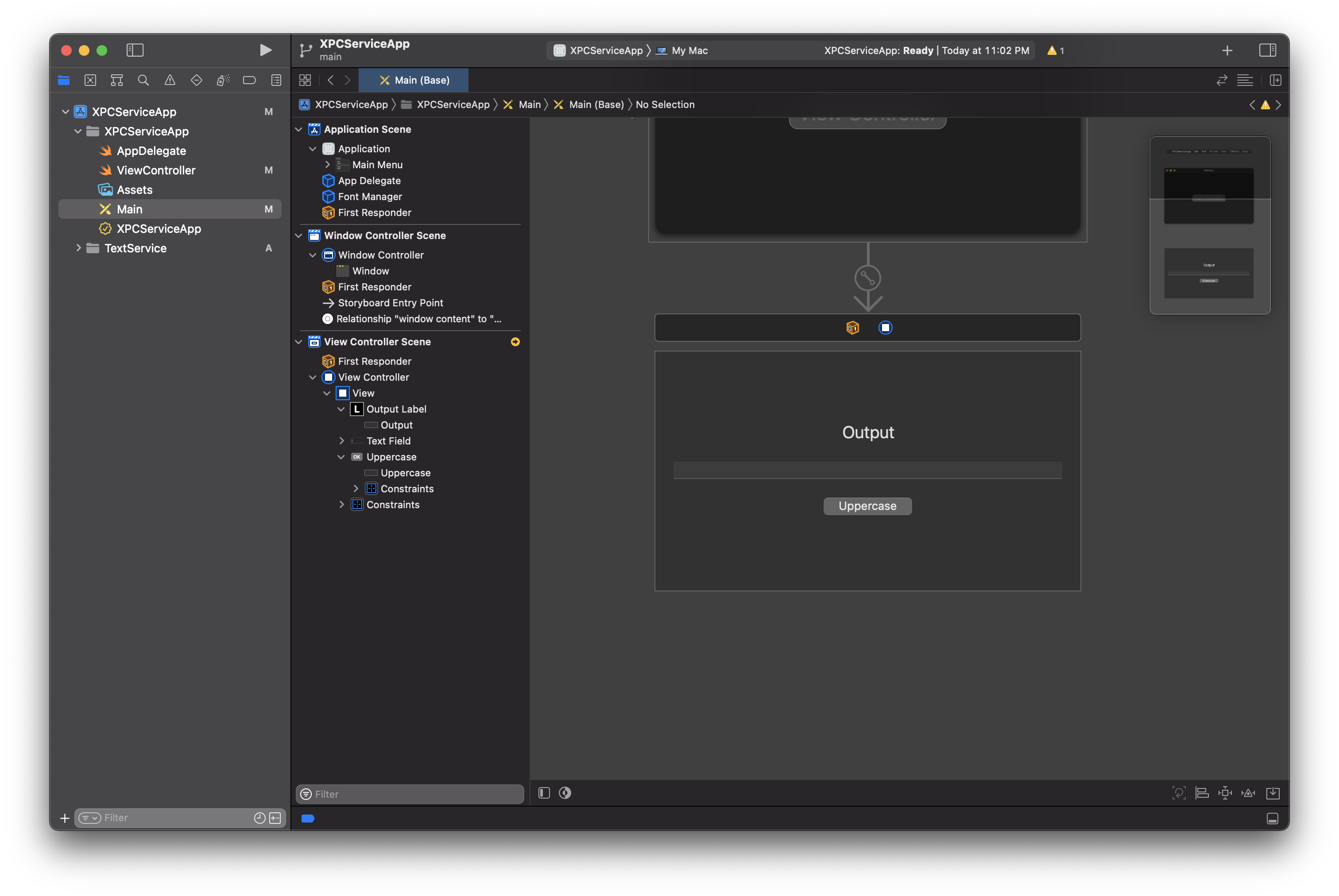Click Update Frames button
Viewport: 1339px width, 896px height.
[1178, 793]
